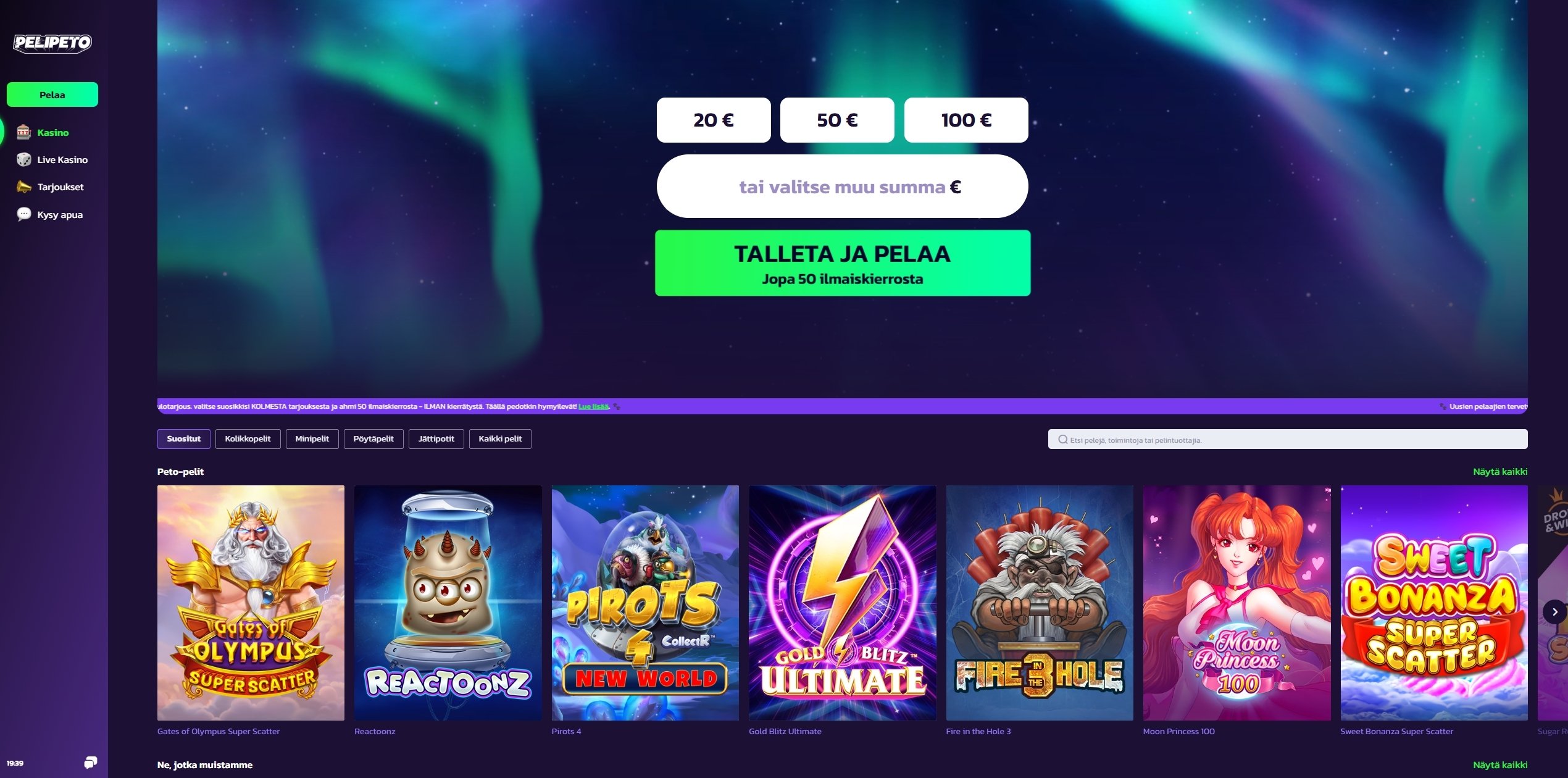Open chat icon at sidebar bottom

click(x=90, y=763)
